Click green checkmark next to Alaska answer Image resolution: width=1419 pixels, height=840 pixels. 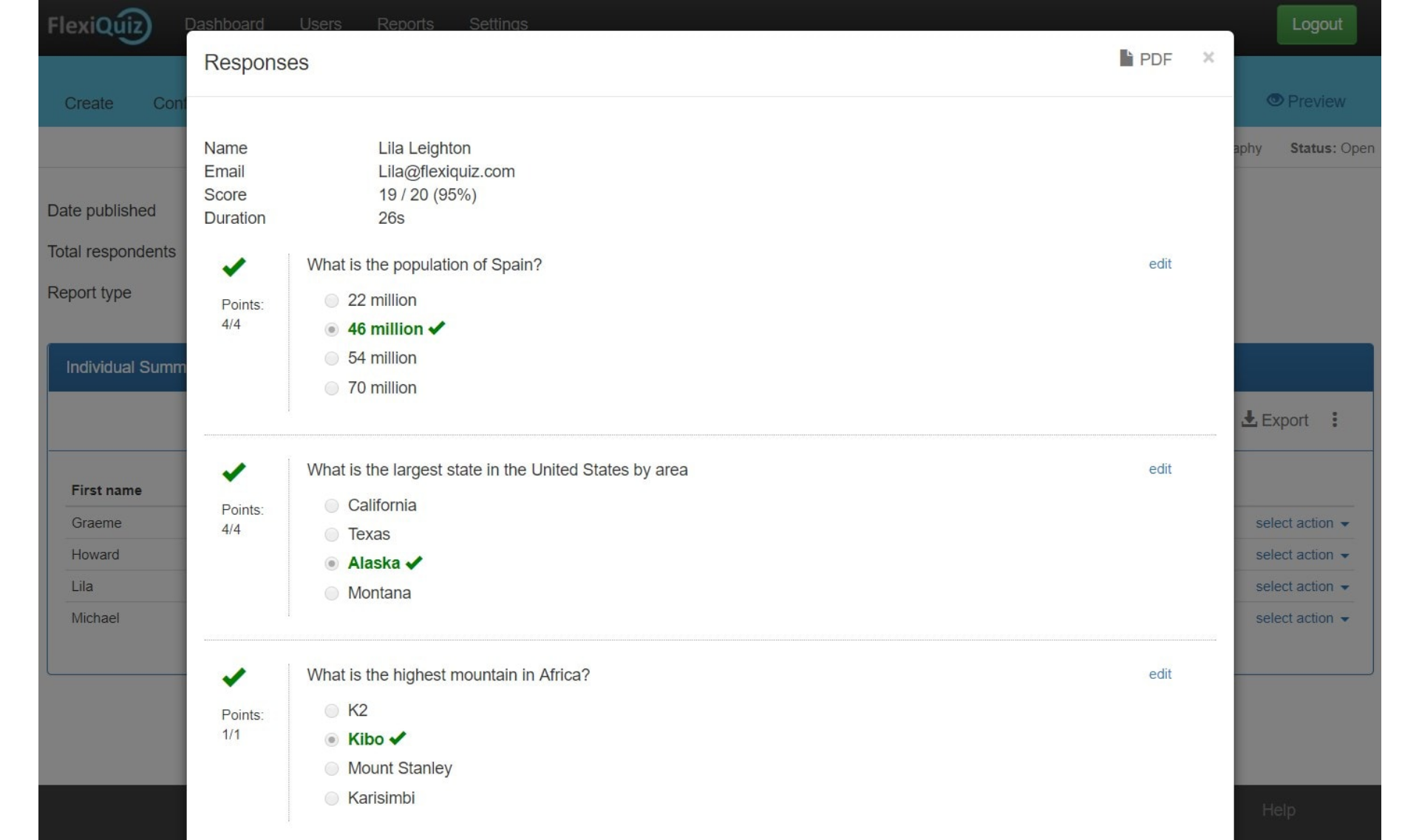(414, 563)
